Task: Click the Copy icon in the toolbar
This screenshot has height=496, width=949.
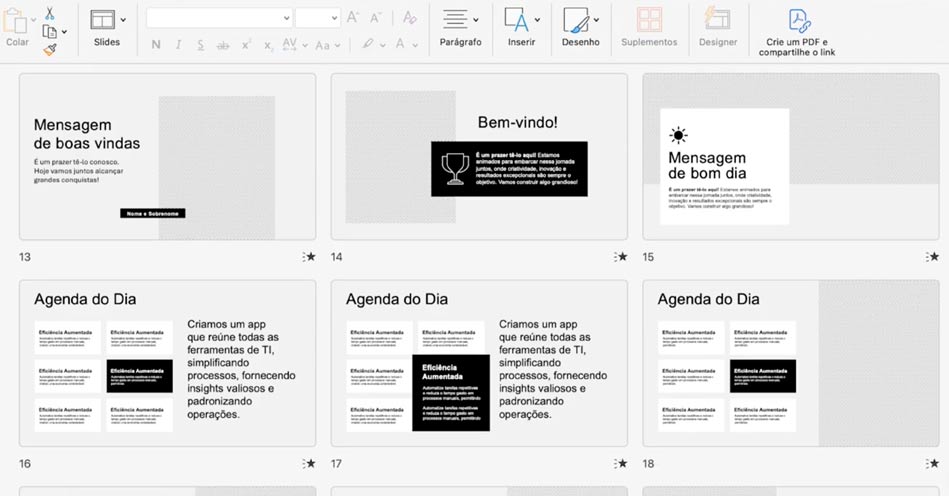Action: [x=49, y=32]
